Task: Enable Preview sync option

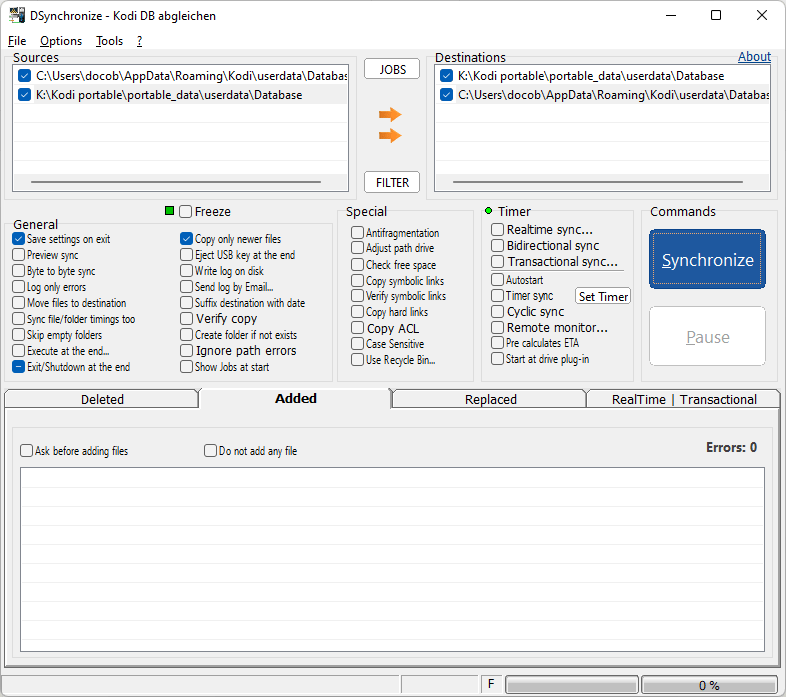Action: tap(19, 255)
